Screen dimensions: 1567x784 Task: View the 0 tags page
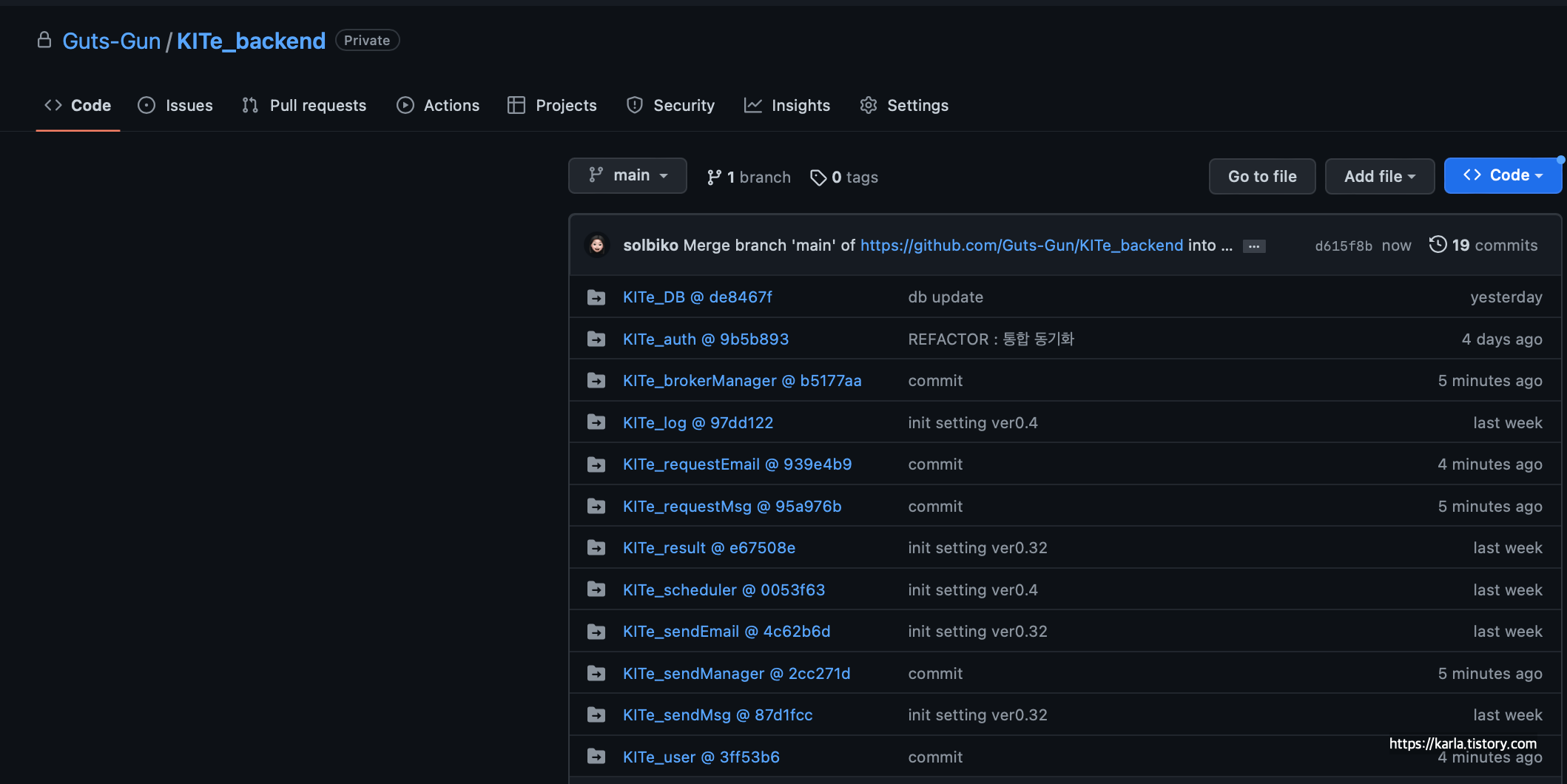coord(844,178)
